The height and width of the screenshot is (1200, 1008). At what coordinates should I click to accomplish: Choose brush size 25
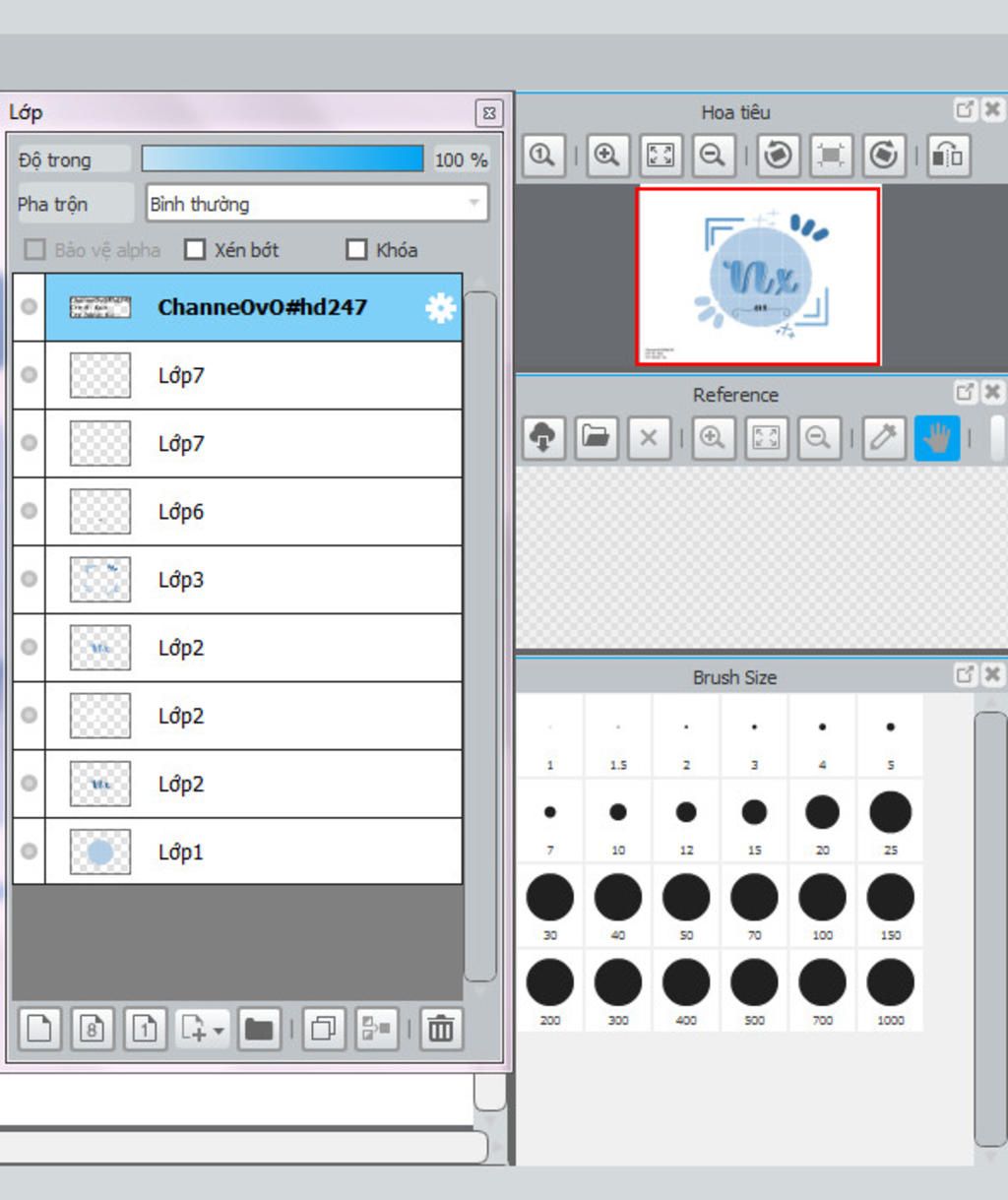891,822
